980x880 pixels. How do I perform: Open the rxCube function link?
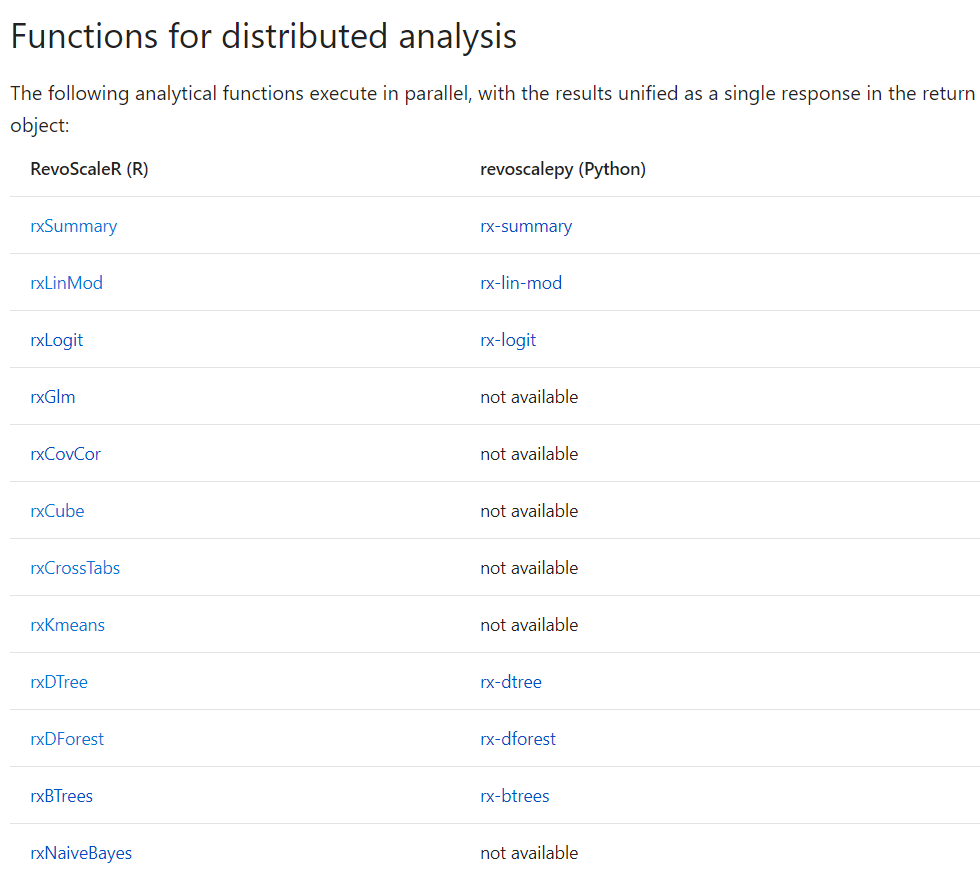tap(57, 511)
